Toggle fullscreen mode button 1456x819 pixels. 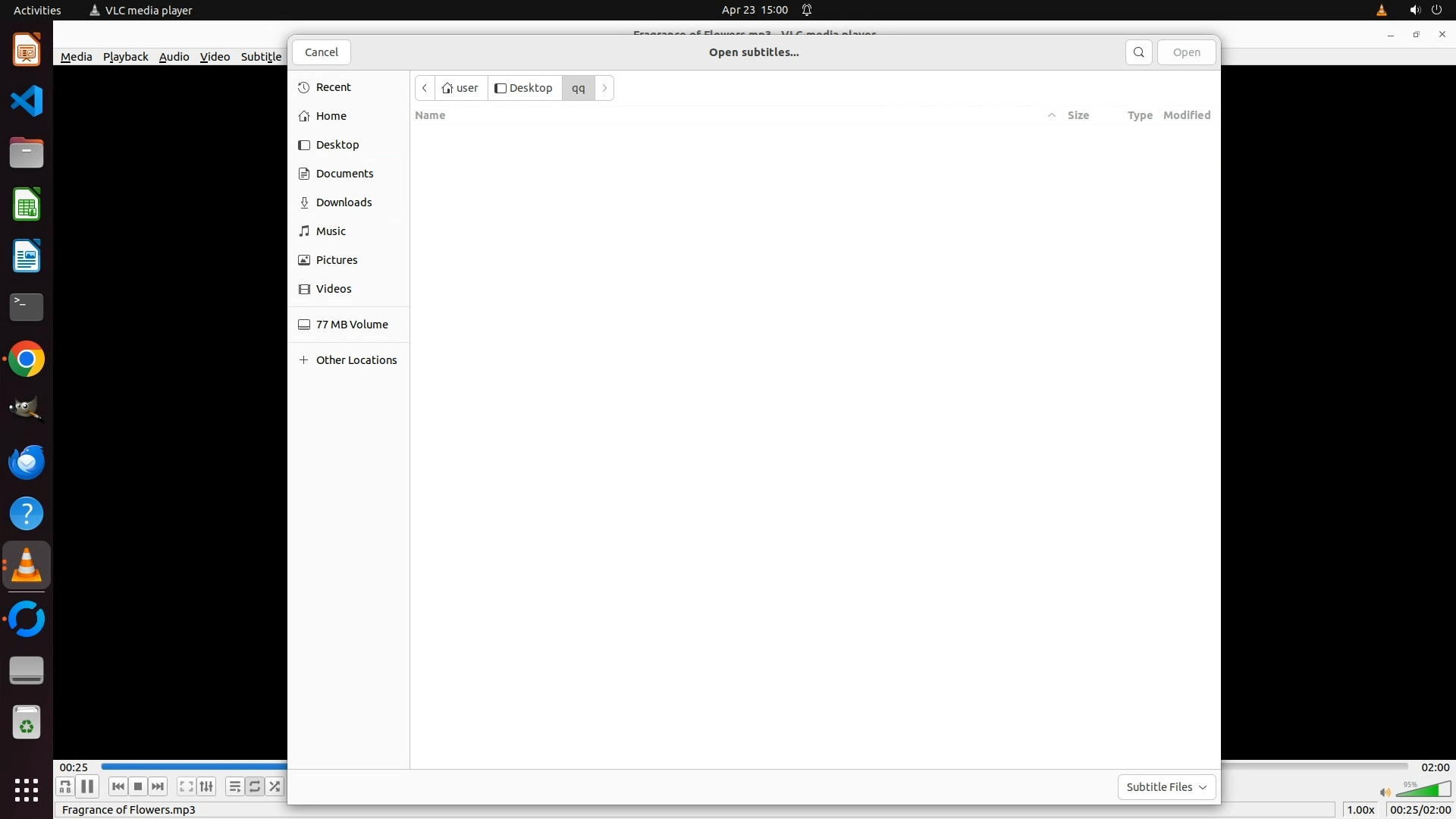pos(186,786)
